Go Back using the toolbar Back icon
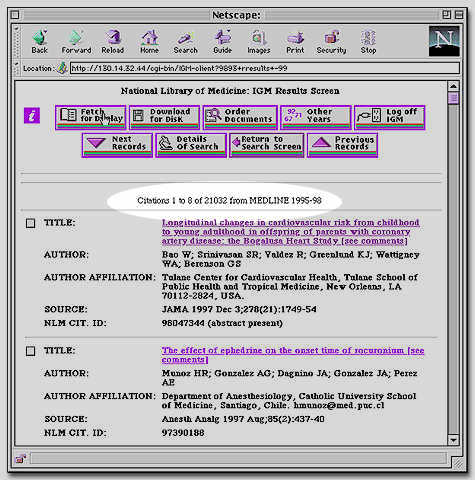The image size is (475, 480). [x=40, y=41]
